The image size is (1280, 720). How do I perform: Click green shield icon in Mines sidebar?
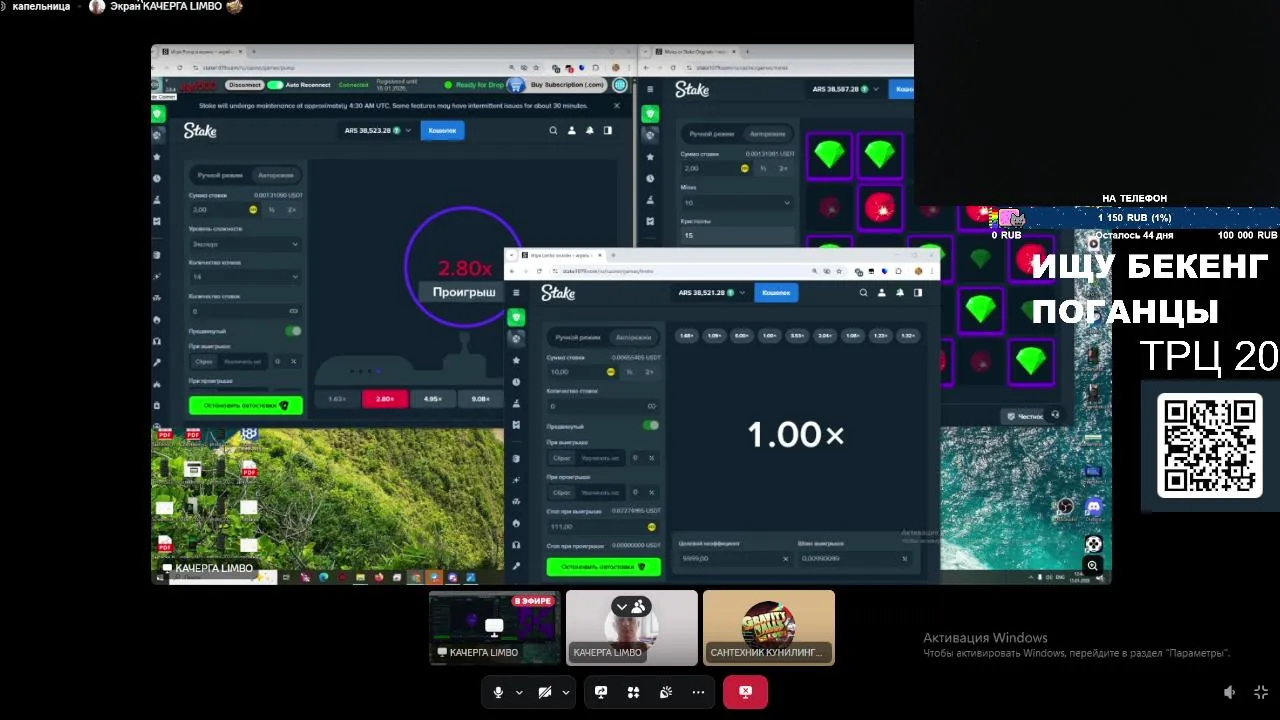650,114
